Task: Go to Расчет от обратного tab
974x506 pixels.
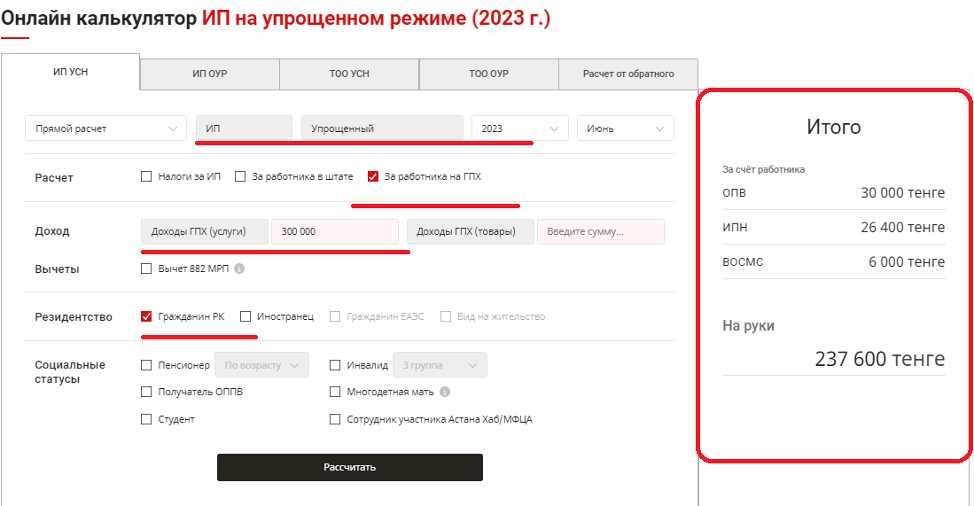Action: point(628,74)
